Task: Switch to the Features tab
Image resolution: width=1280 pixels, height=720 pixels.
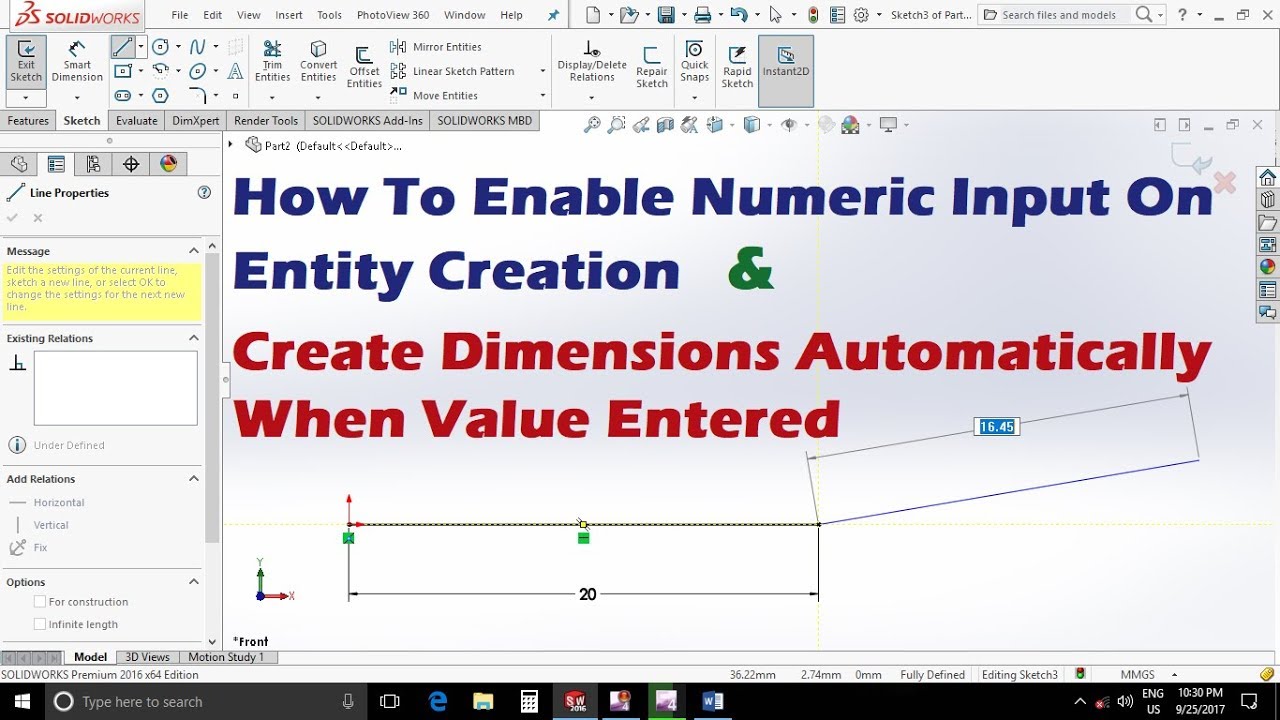Action: (x=28, y=121)
